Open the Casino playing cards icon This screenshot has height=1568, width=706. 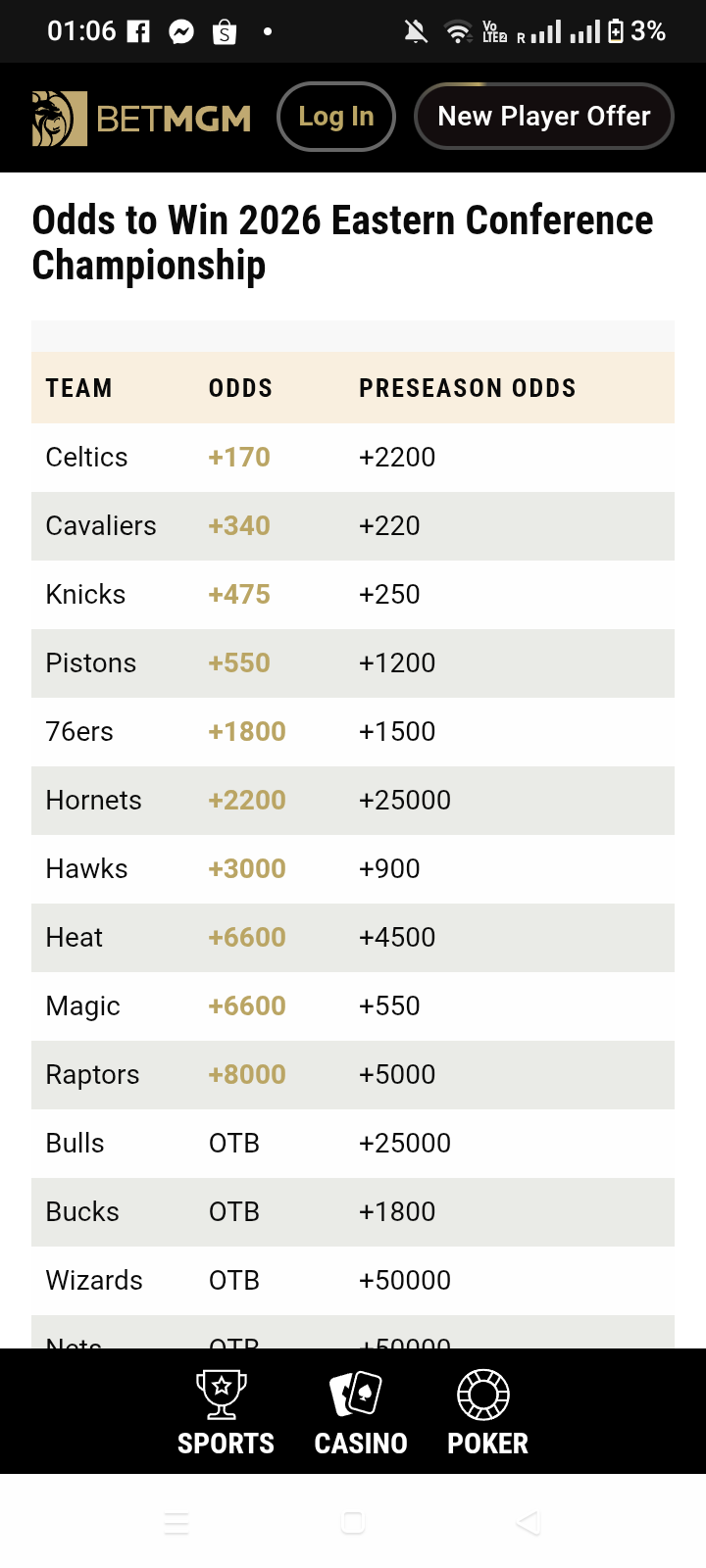tap(355, 1394)
